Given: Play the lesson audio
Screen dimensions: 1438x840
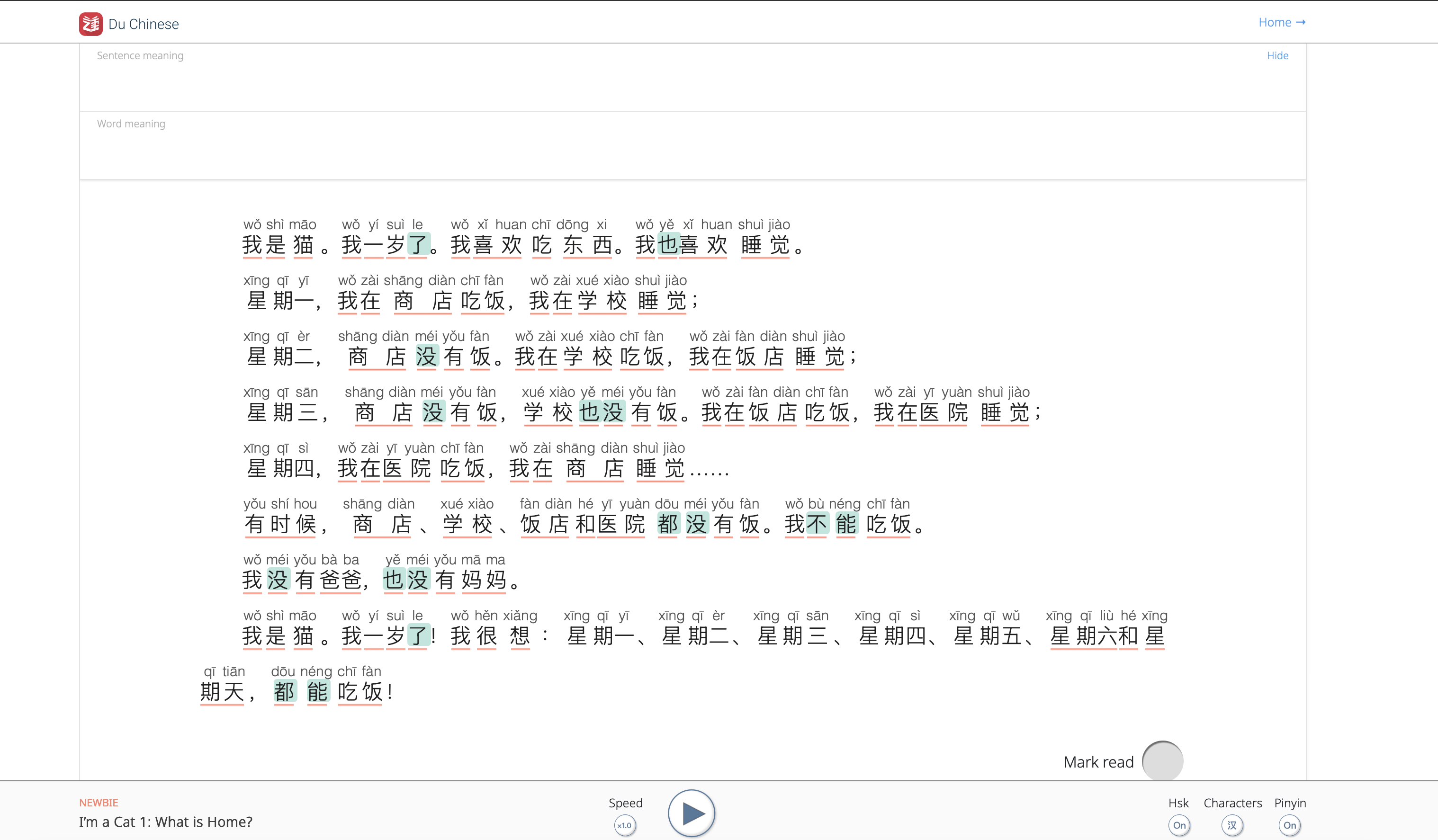Looking at the screenshot, I should tap(692, 813).
